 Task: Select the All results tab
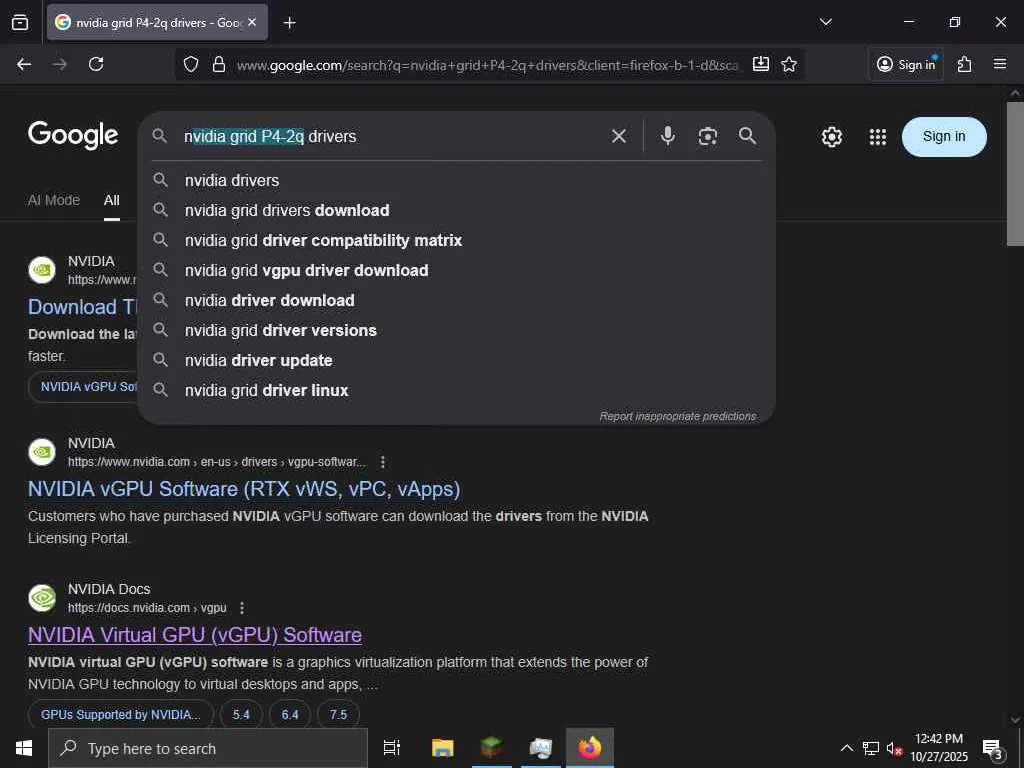112,200
